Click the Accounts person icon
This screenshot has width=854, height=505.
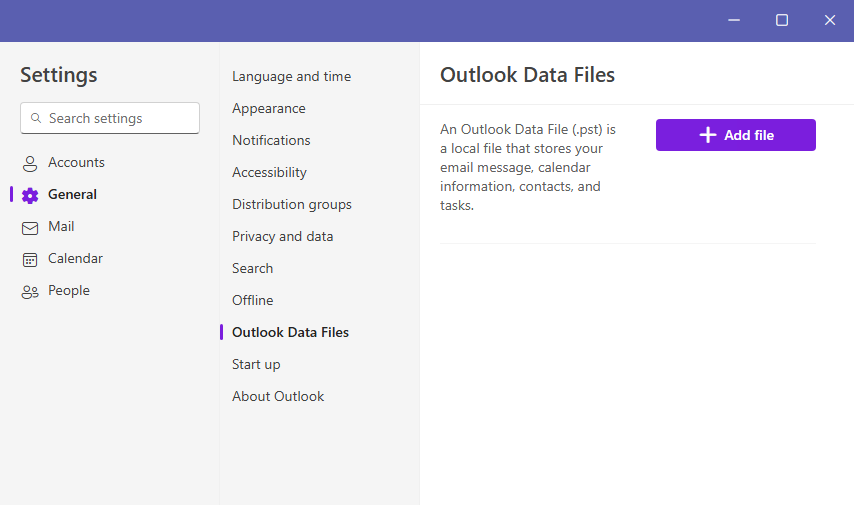point(30,163)
